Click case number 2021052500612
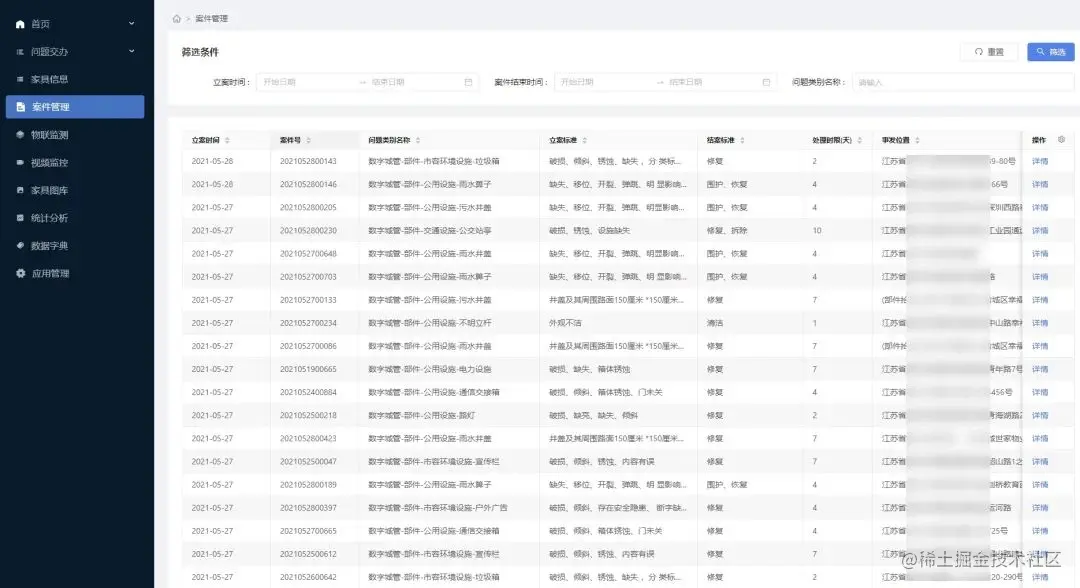Screen dimensions: 1080x588 [308, 554]
